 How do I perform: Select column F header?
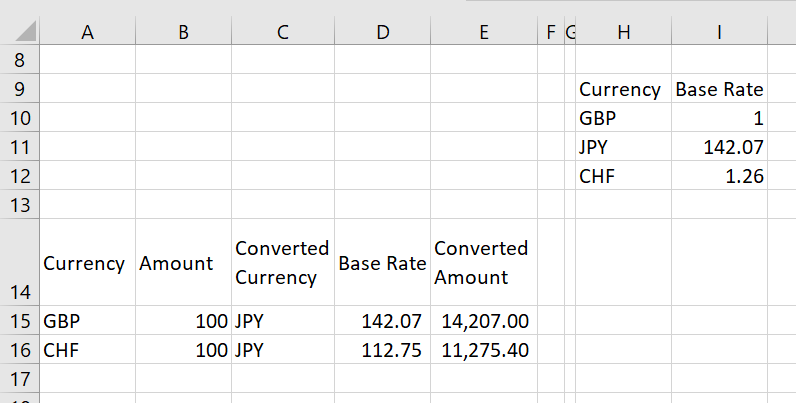tap(551, 32)
